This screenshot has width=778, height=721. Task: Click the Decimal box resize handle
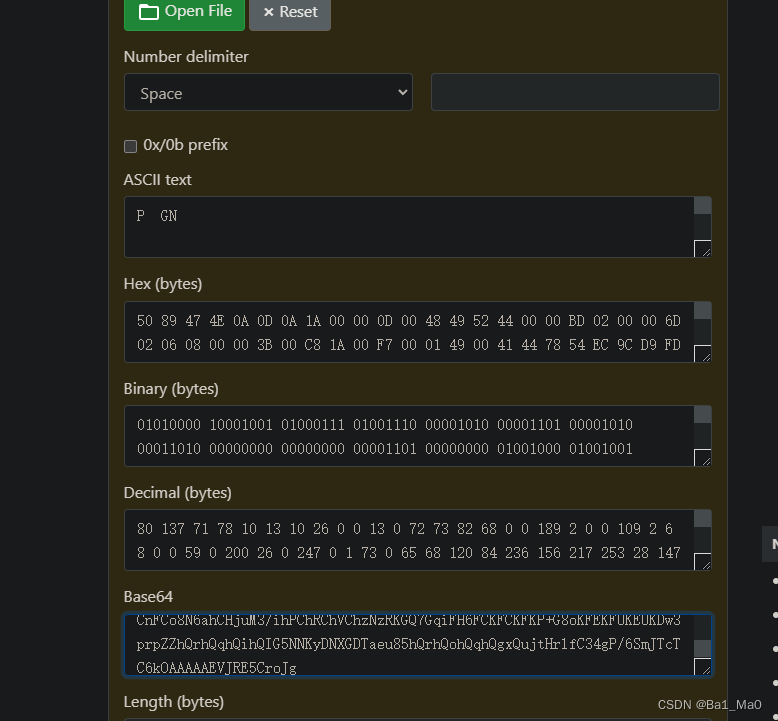(x=703, y=562)
